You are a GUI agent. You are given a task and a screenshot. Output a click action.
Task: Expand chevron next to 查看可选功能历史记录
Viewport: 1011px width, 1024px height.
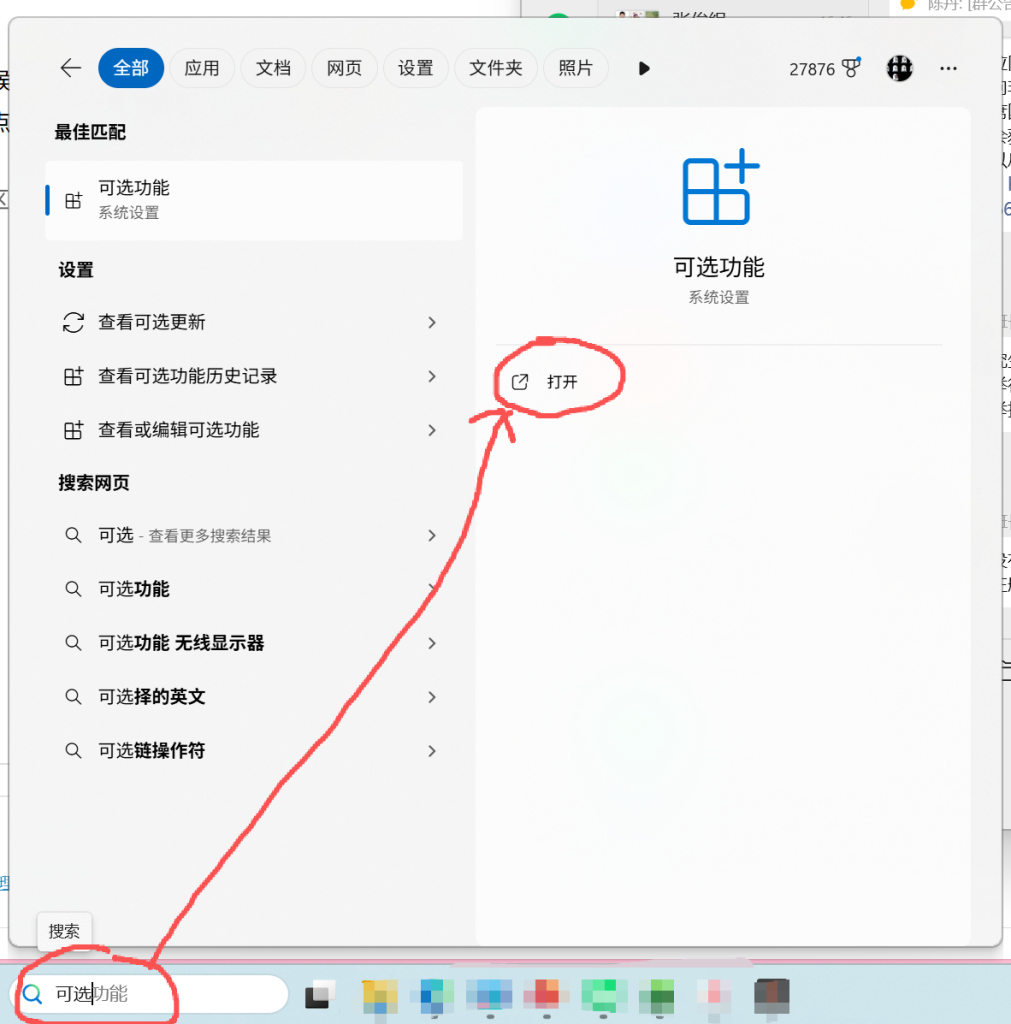pos(432,376)
